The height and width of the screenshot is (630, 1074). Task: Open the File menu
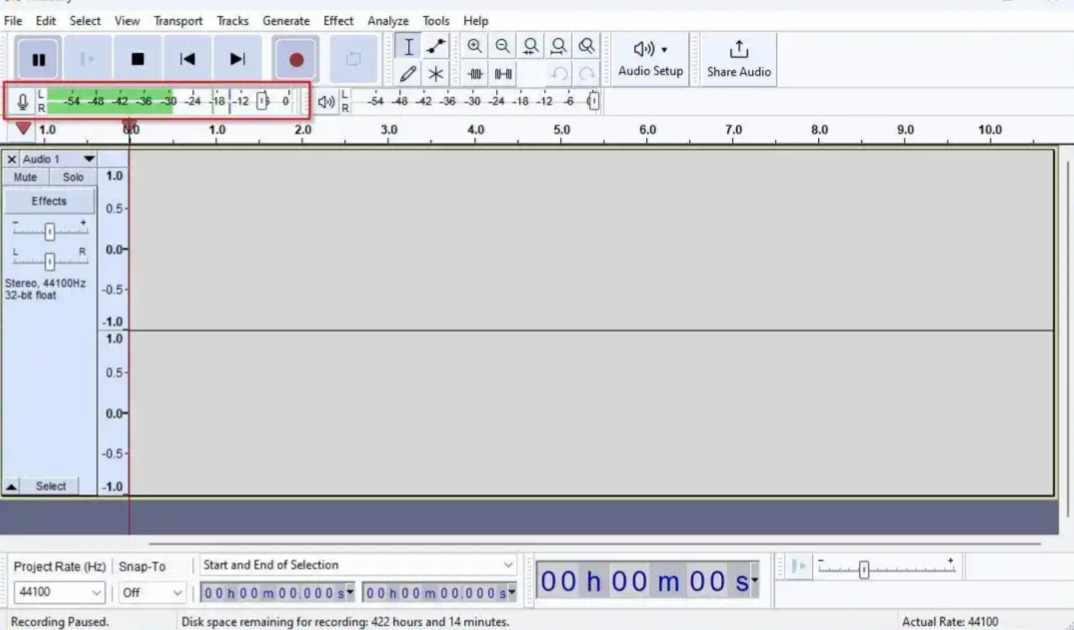coord(13,21)
